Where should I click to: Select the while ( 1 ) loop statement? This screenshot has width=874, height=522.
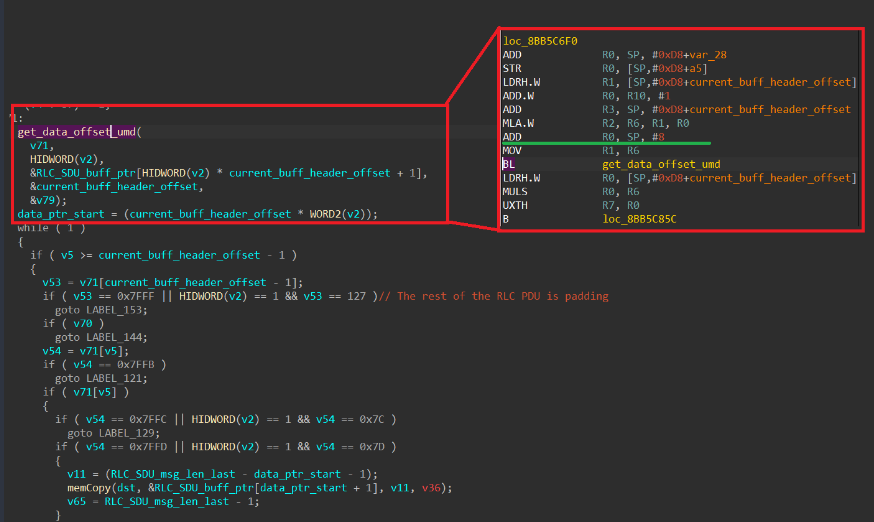pyautogui.click(x=44, y=228)
